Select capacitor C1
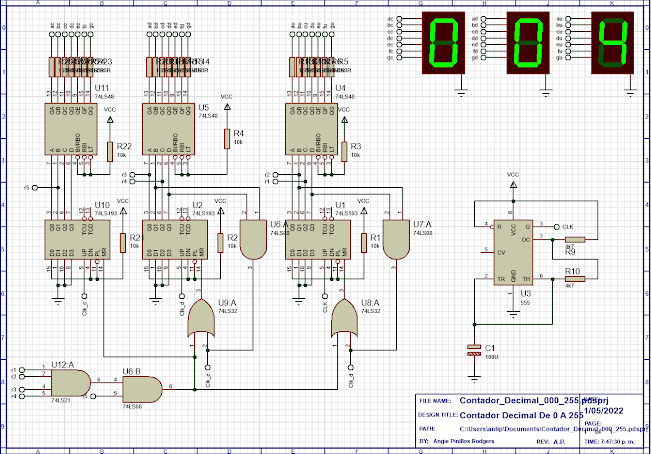Image resolution: width=651 pixels, height=454 pixels. coord(474,350)
